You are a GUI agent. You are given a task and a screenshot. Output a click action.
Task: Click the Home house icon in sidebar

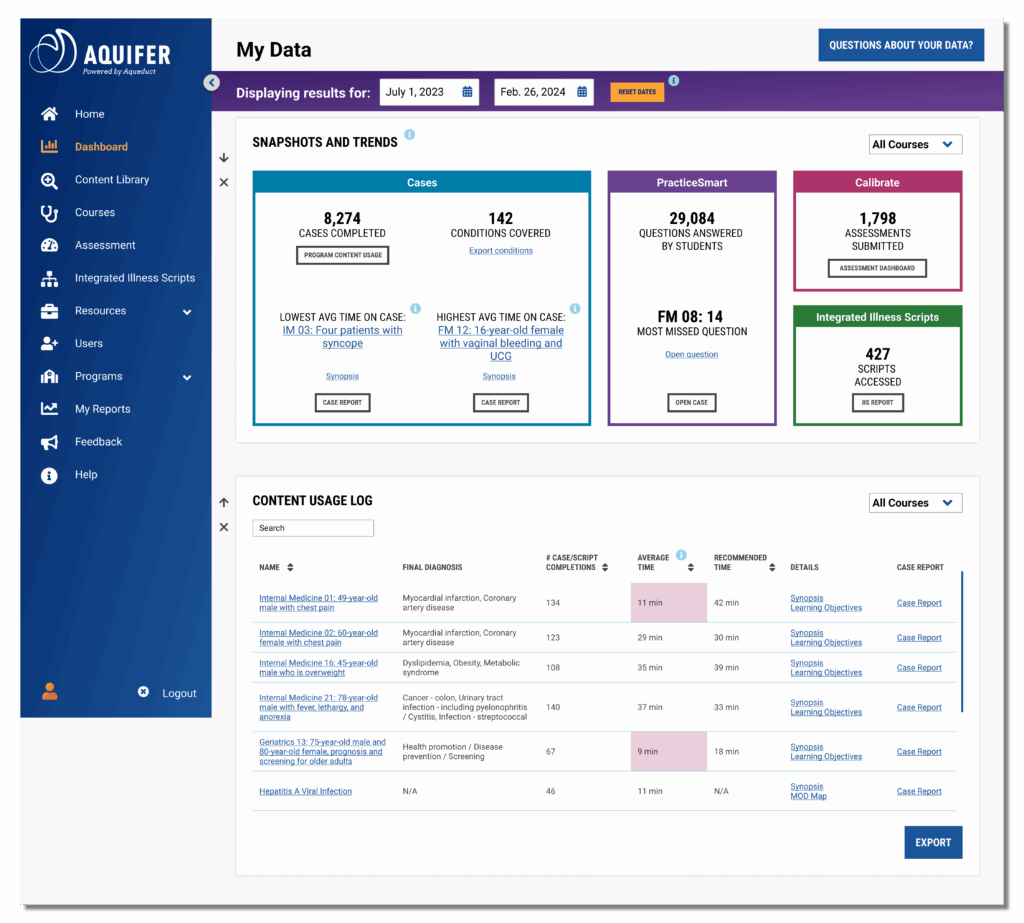click(x=49, y=114)
